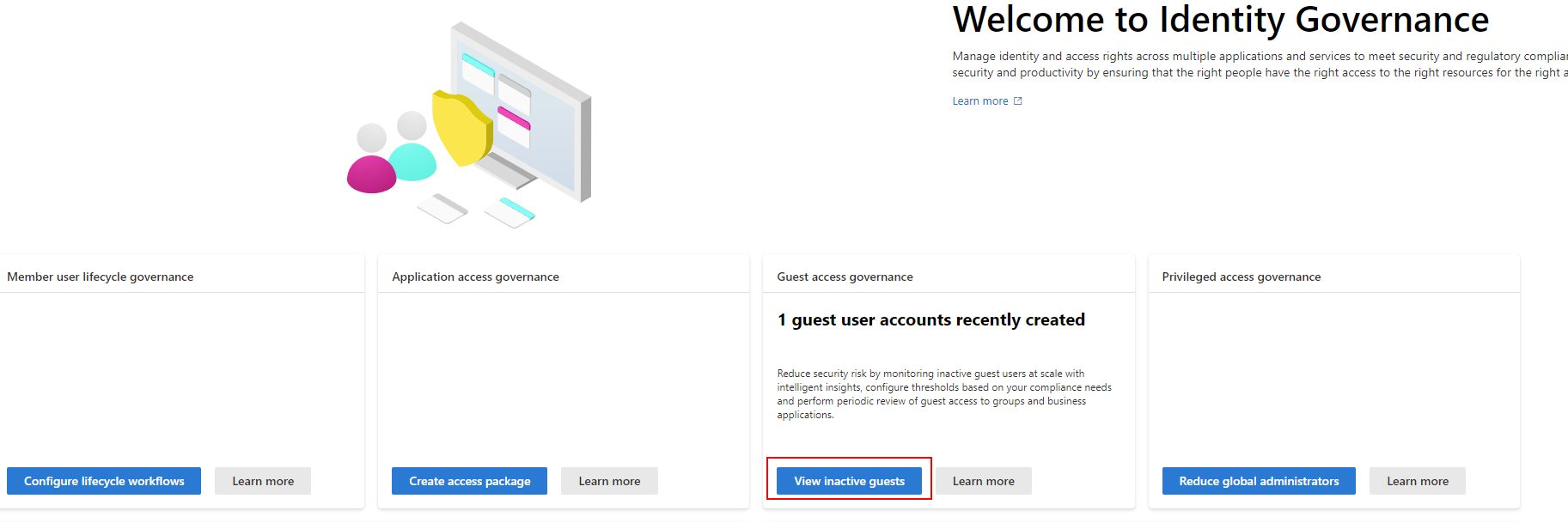Click the Welcome to Identity Governance heading
This screenshot has height=523, width=1568.
pos(1220,20)
